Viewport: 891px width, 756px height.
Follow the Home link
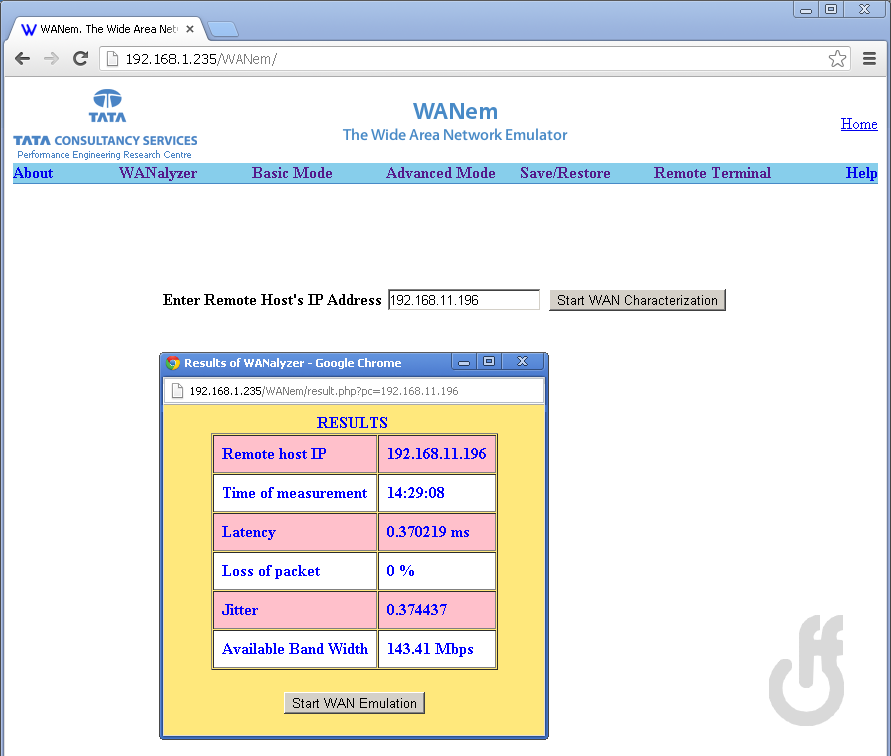[x=859, y=124]
